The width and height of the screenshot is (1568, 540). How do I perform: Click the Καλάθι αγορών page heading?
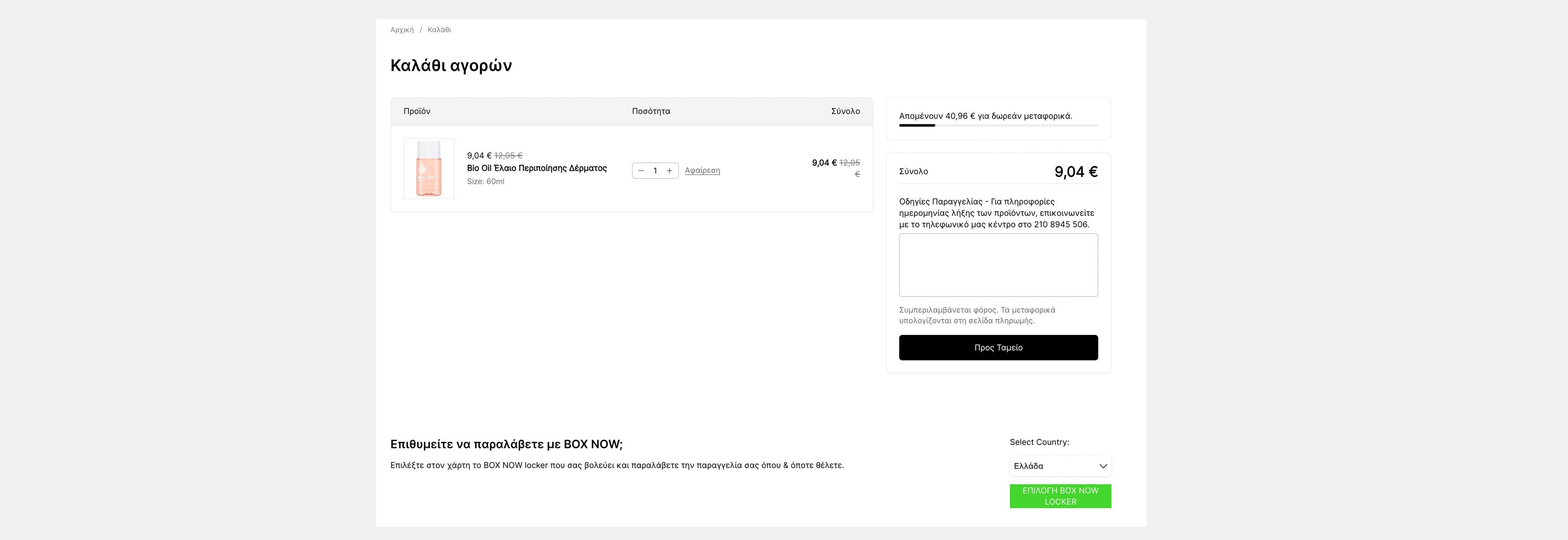(451, 66)
